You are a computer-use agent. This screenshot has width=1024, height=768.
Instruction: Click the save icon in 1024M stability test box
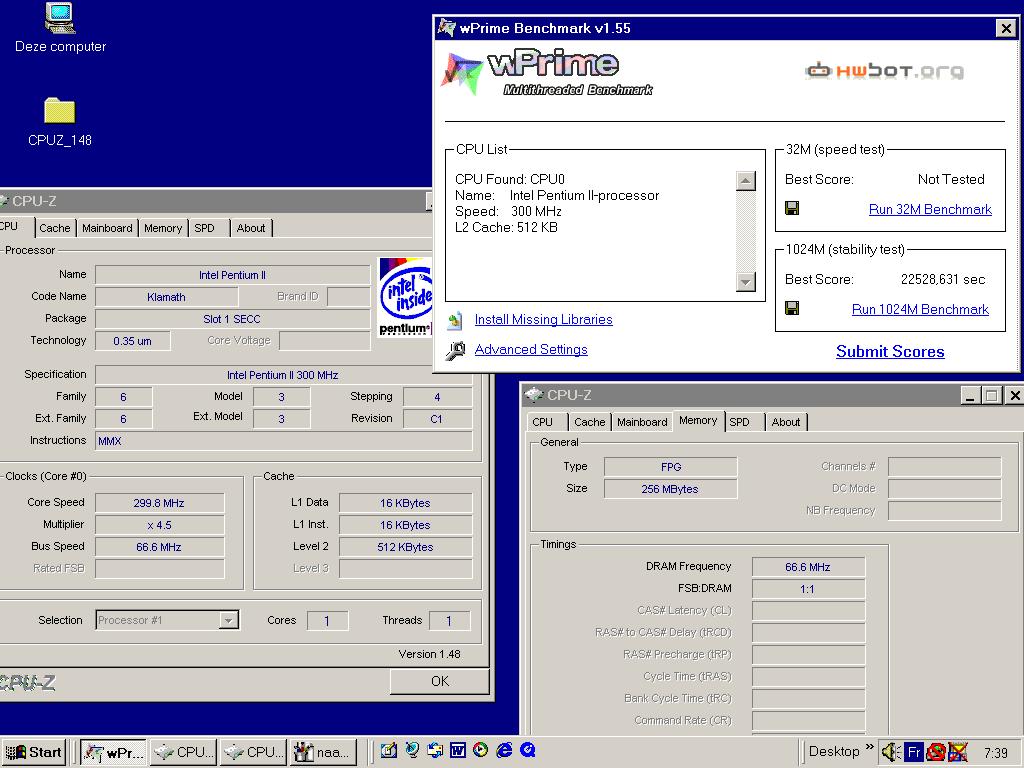pos(792,308)
